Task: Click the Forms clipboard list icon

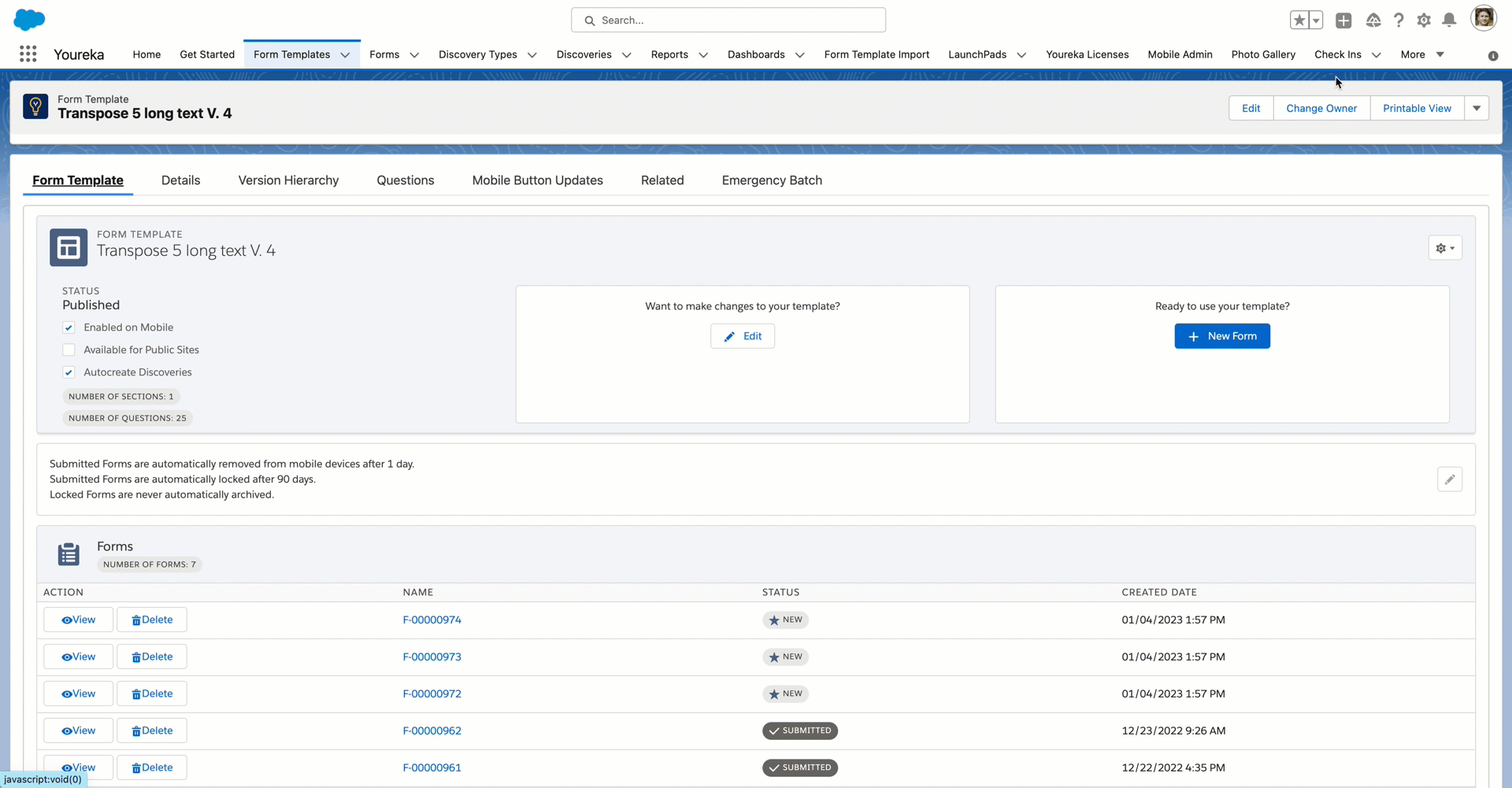Action: pyautogui.click(x=69, y=554)
